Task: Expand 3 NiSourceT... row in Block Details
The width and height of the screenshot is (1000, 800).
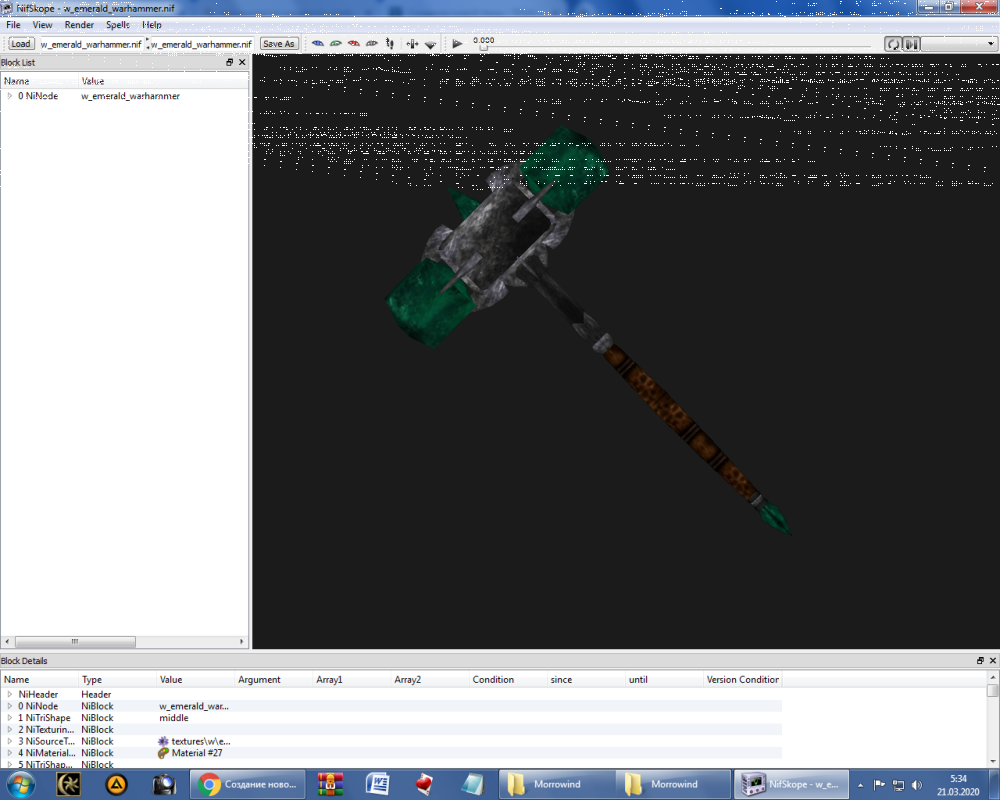Action: [10, 741]
